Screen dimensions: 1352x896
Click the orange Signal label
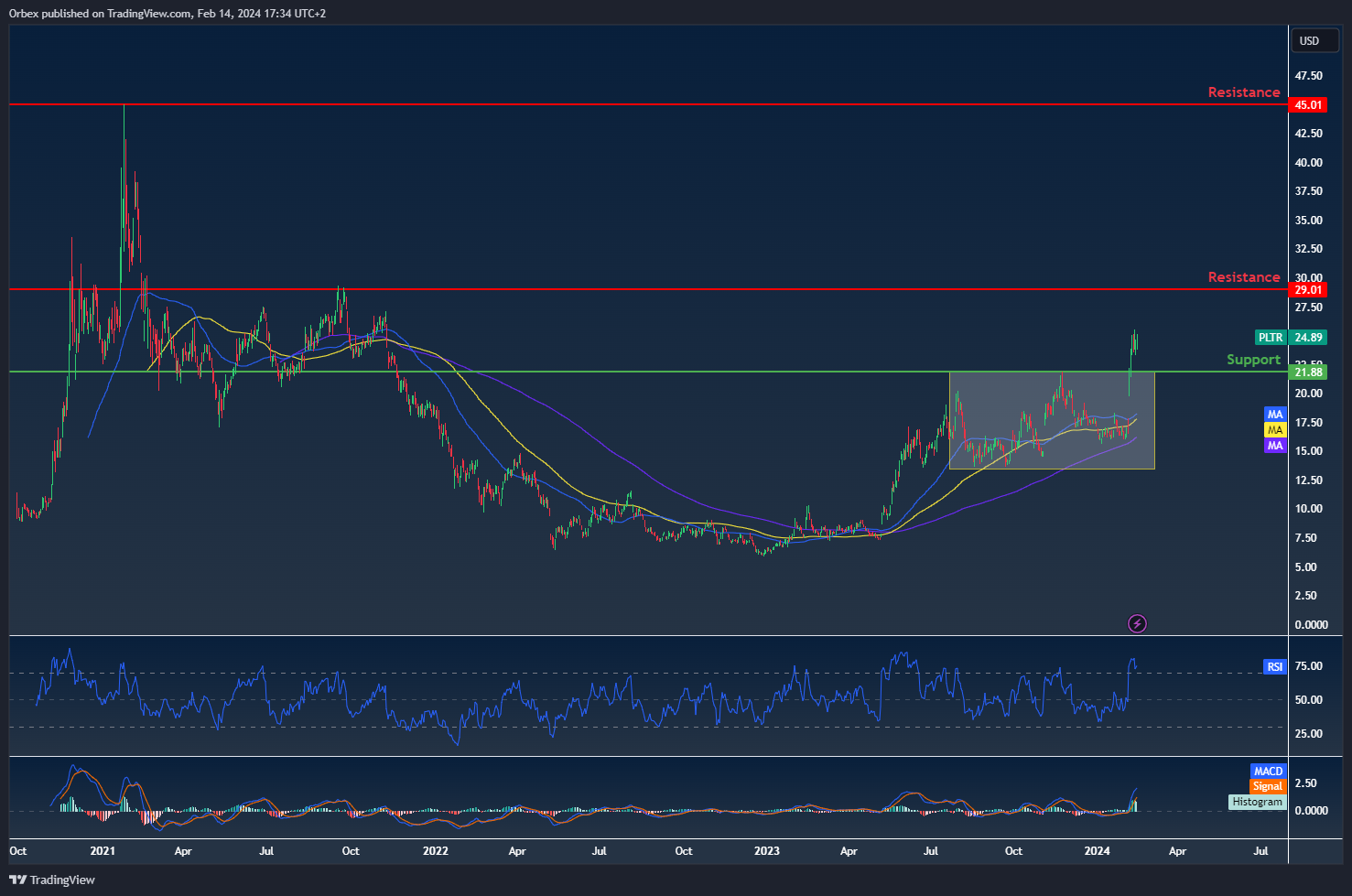tap(1268, 786)
